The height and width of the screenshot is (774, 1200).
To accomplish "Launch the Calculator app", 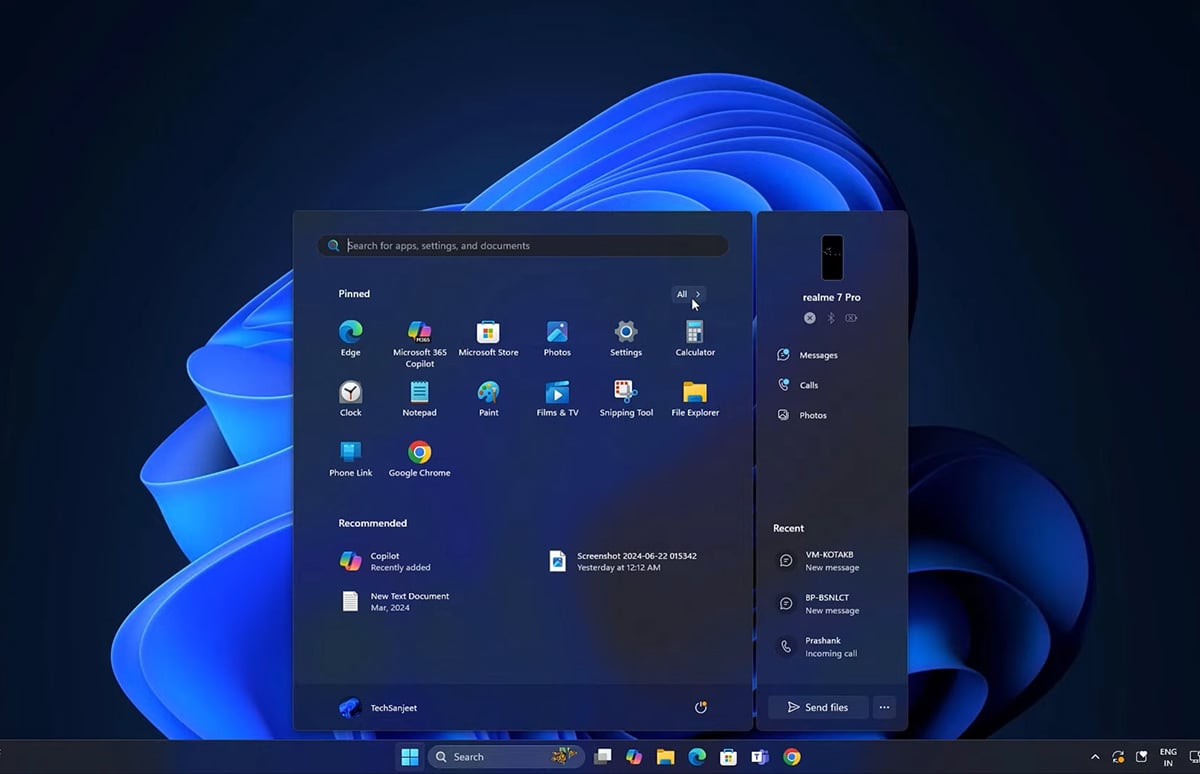I will [x=695, y=339].
